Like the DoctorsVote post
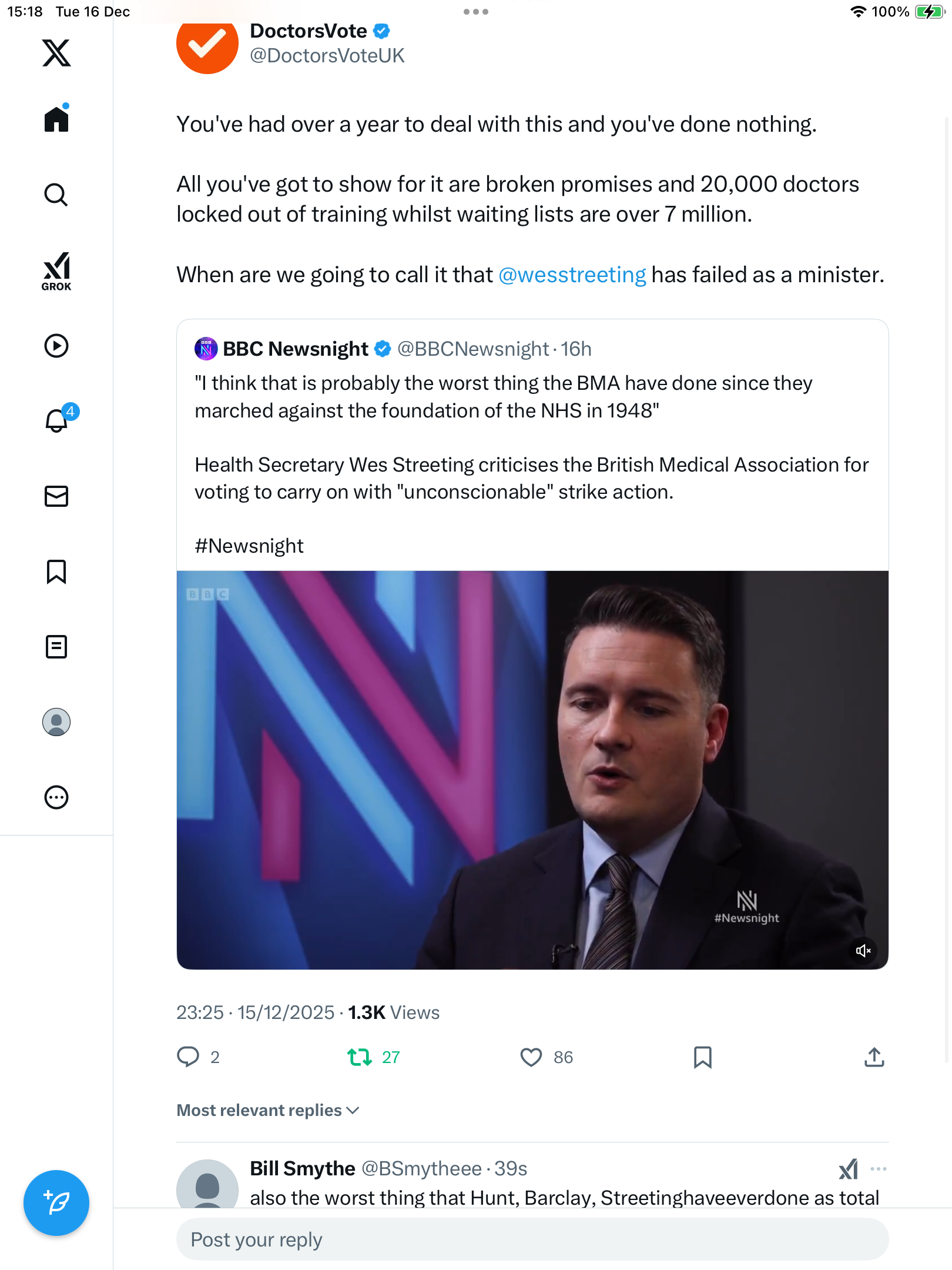This screenshot has height=1270, width=952. [x=531, y=1057]
